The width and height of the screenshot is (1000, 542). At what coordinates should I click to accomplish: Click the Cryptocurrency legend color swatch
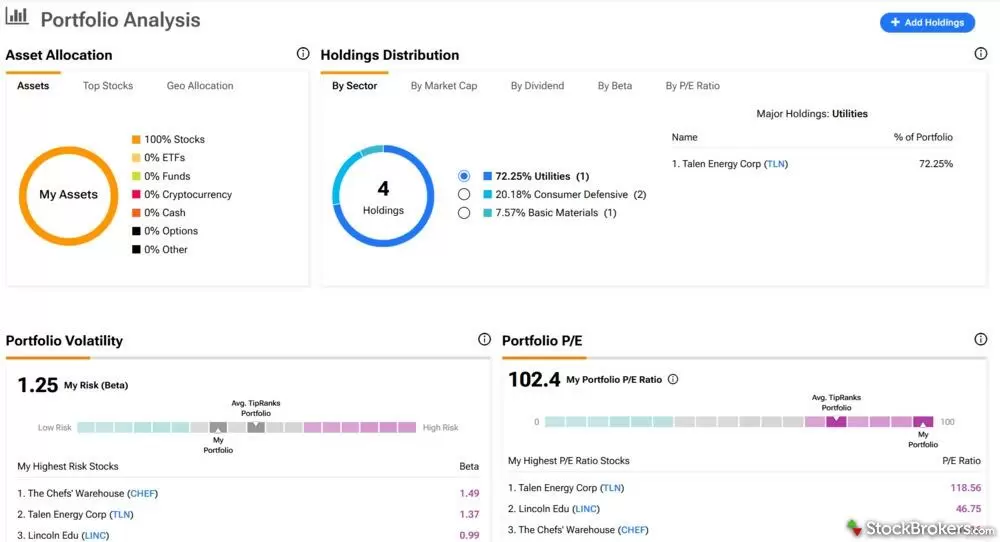point(136,194)
